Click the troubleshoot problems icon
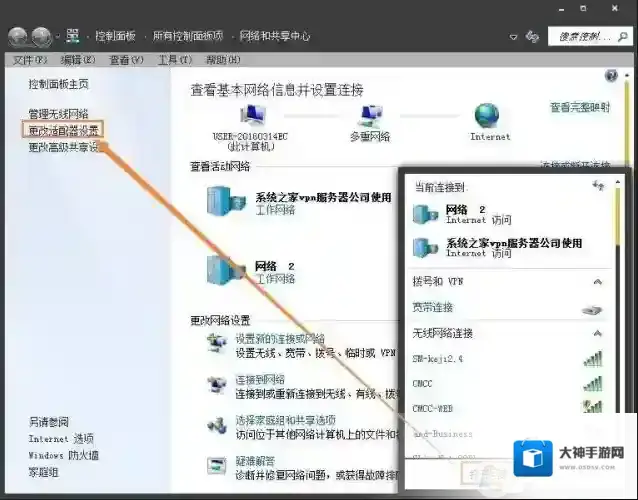The width and height of the screenshot is (638, 500). pyautogui.click(x=216, y=466)
